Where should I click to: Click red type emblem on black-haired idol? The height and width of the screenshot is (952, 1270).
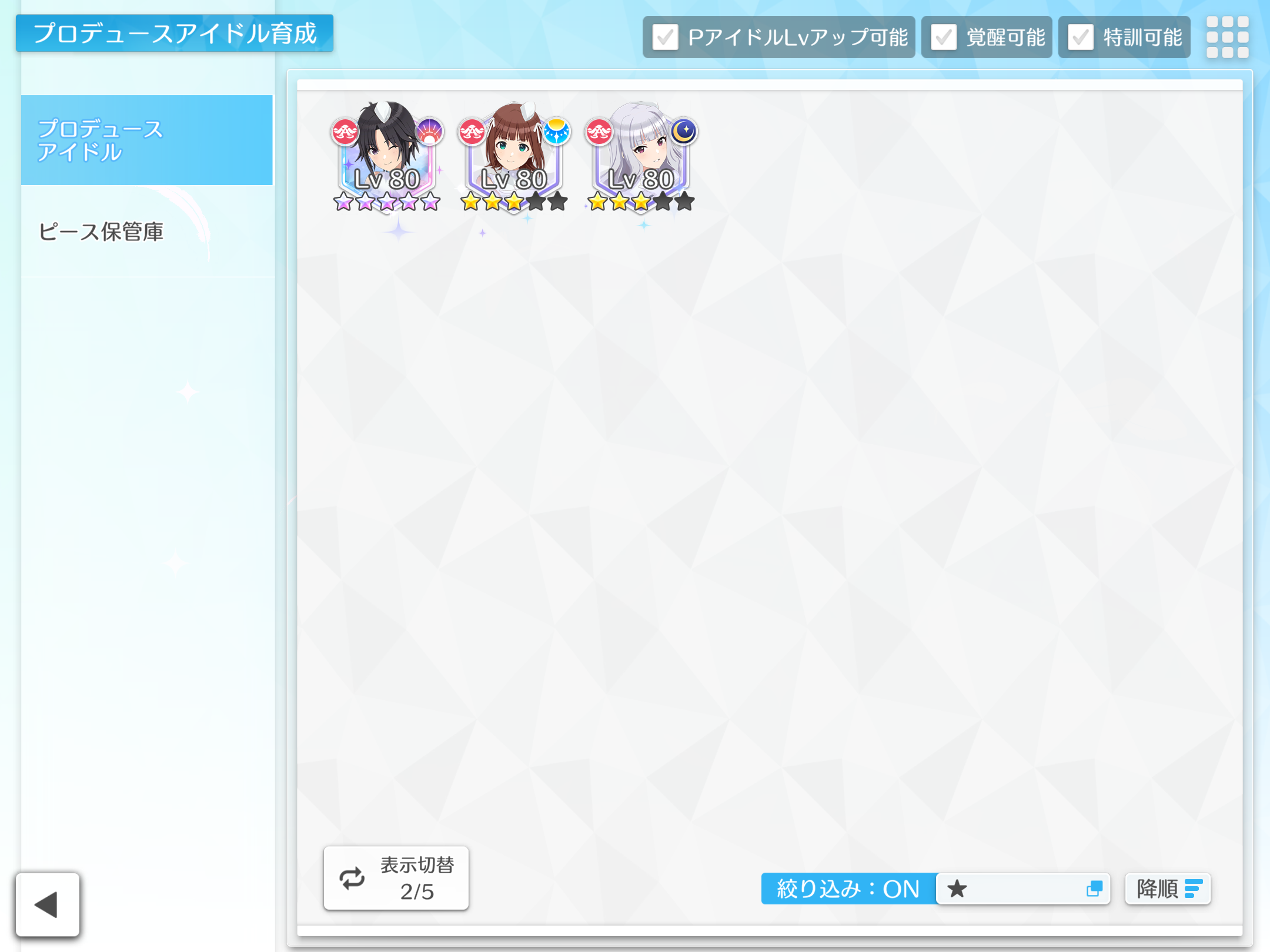coord(345,132)
